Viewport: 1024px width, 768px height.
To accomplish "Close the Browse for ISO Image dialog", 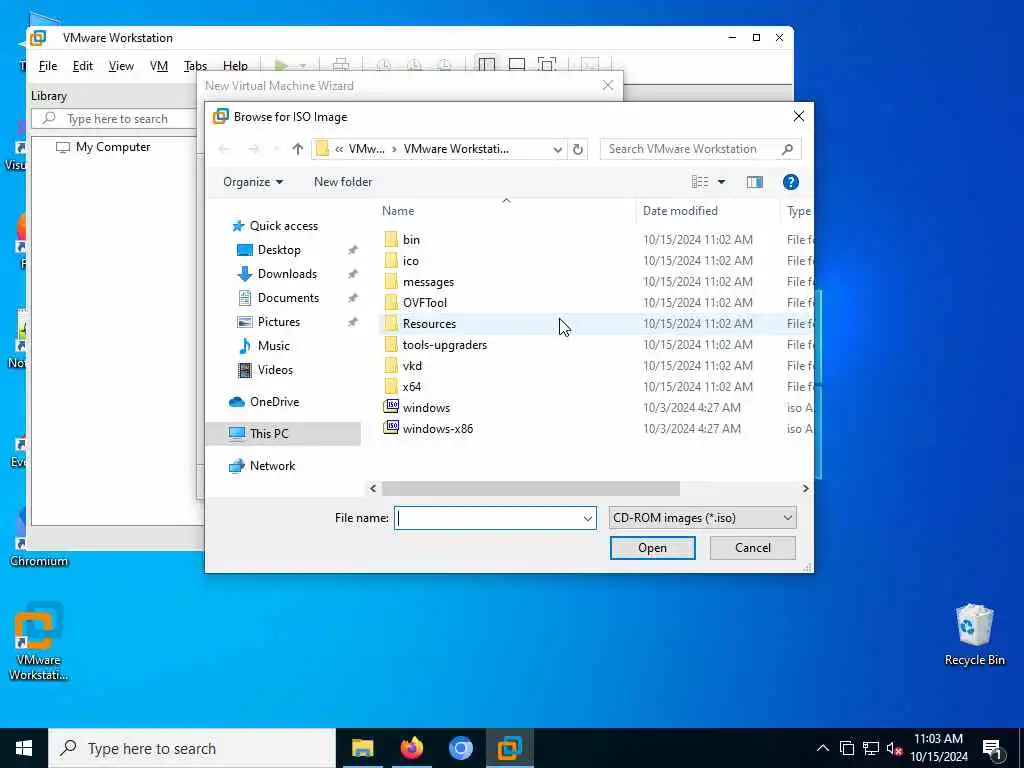I will pos(798,116).
